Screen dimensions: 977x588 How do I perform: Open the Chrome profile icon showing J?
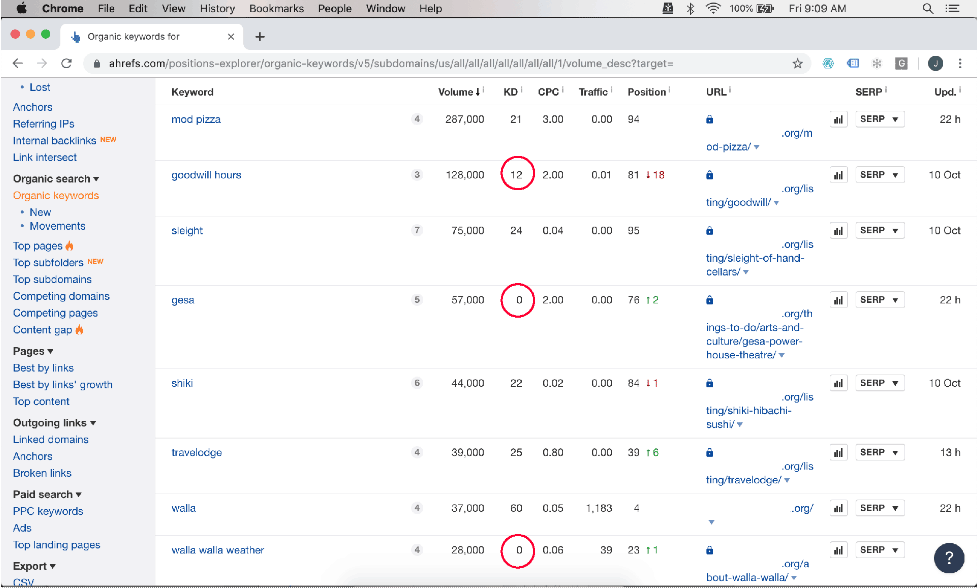935,63
